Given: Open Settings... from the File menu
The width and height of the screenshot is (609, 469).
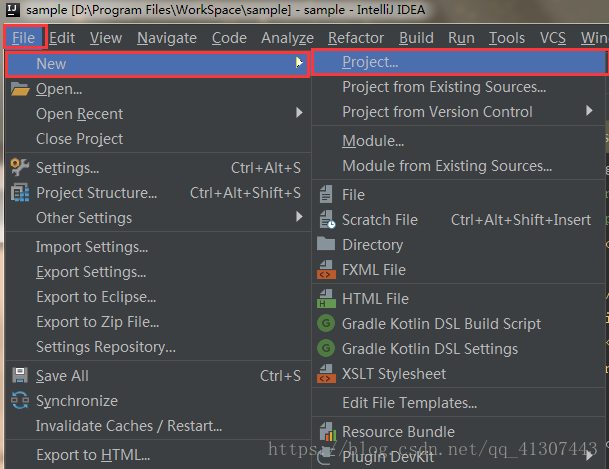Looking at the screenshot, I should tap(158, 168).
